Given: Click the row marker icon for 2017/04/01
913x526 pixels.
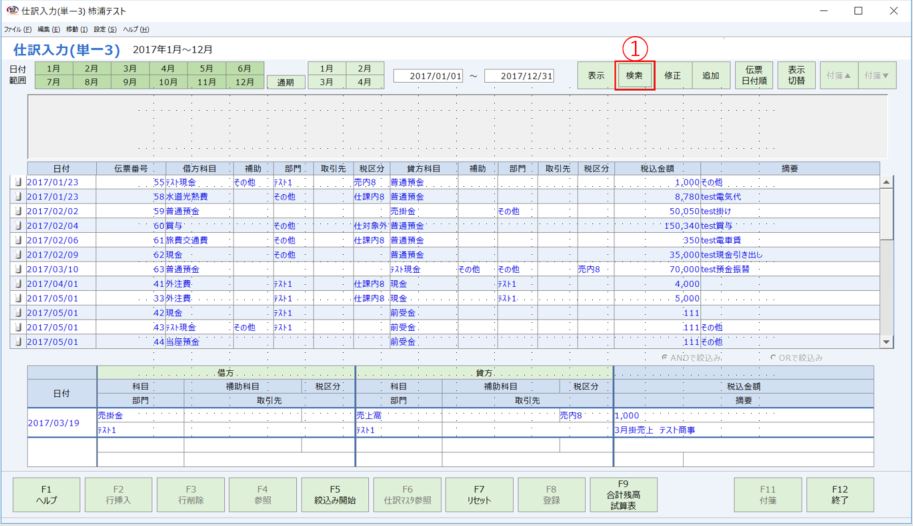Looking at the screenshot, I should point(19,284).
